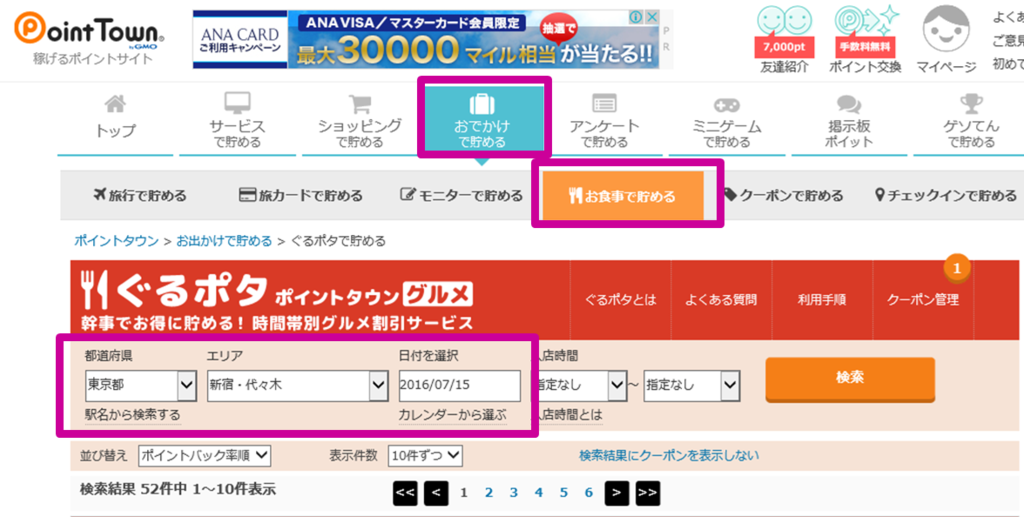Screen dimensions: 1024x517
Task: Select 旅行で貯める submenu item
Action: tap(140, 195)
